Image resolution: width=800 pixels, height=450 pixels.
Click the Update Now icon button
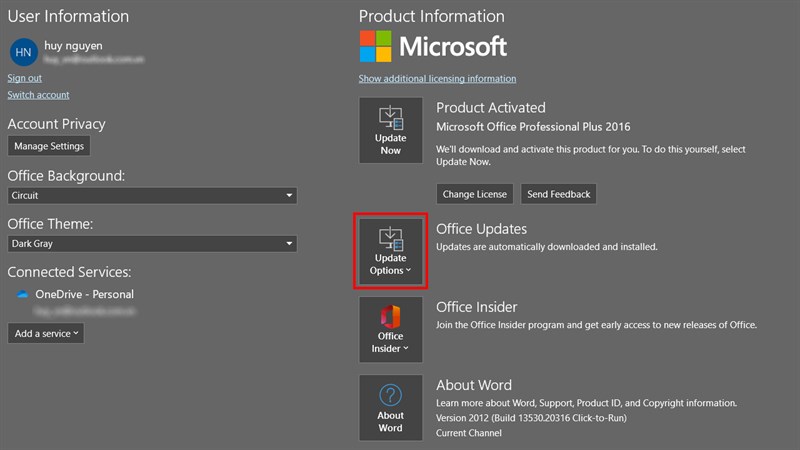[391, 131]
